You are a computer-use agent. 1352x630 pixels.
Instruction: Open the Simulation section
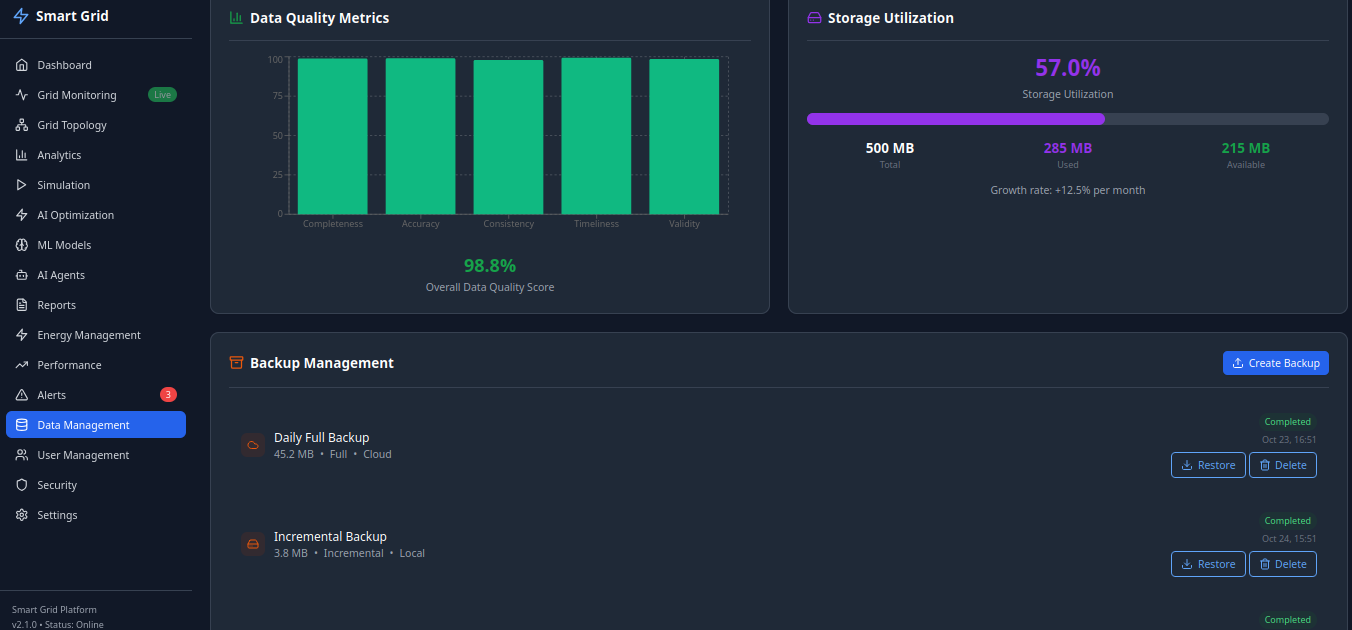96,185
